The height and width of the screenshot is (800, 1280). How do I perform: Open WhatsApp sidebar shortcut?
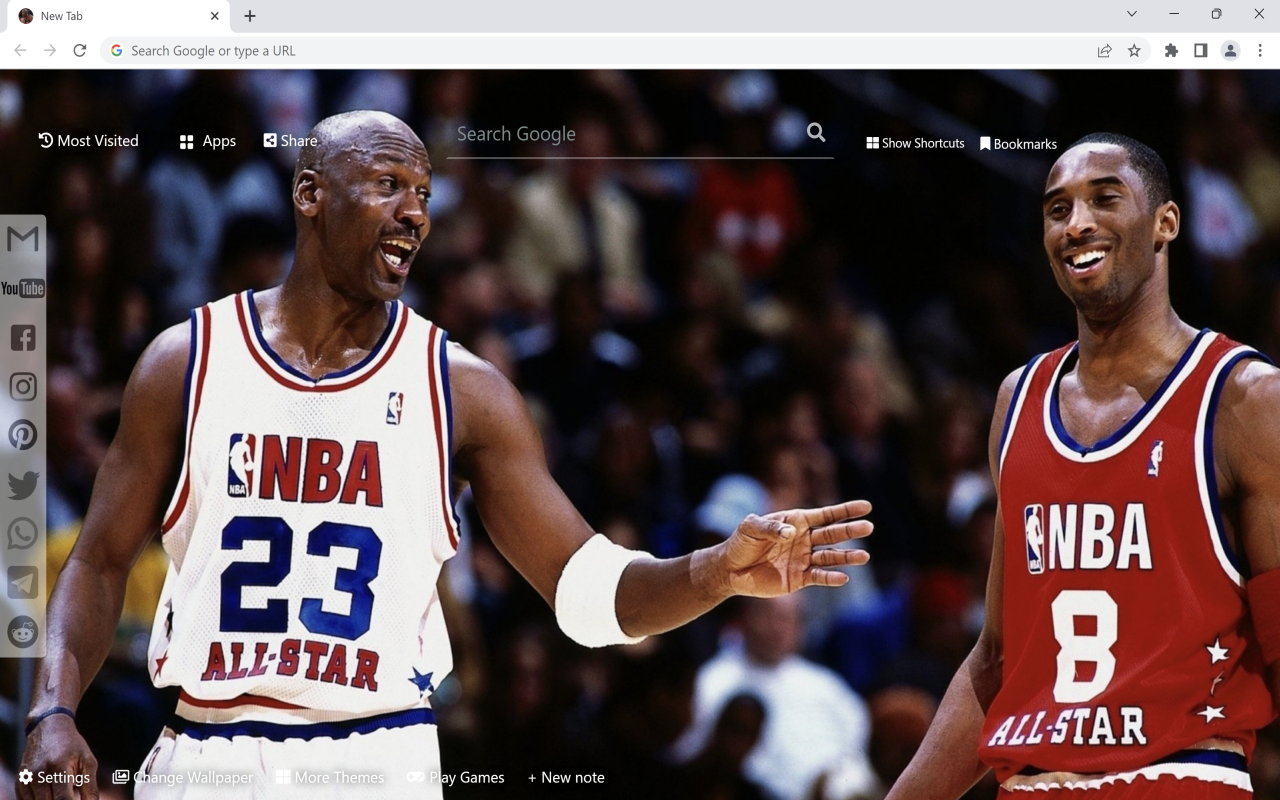pyautogui.click(x=22, y=534)
